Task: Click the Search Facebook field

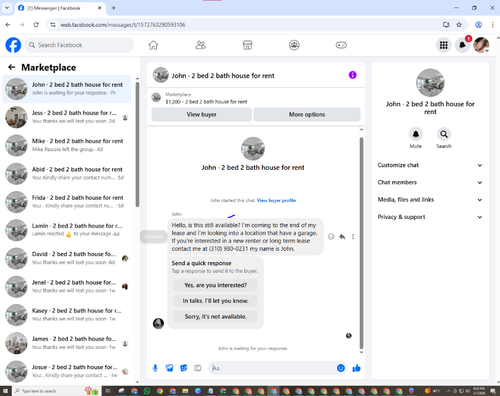Action: coord(79,45)
